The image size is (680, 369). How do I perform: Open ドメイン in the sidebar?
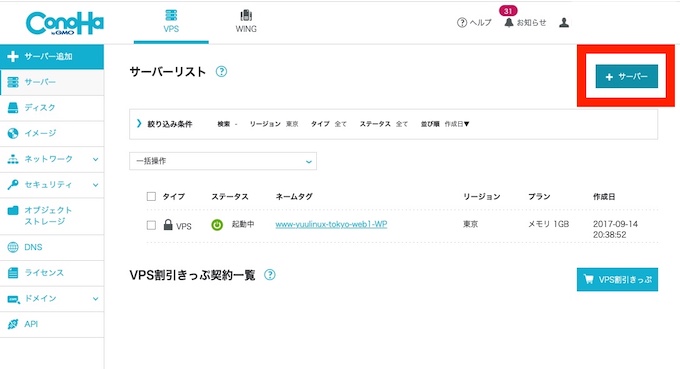pos(52,299)
